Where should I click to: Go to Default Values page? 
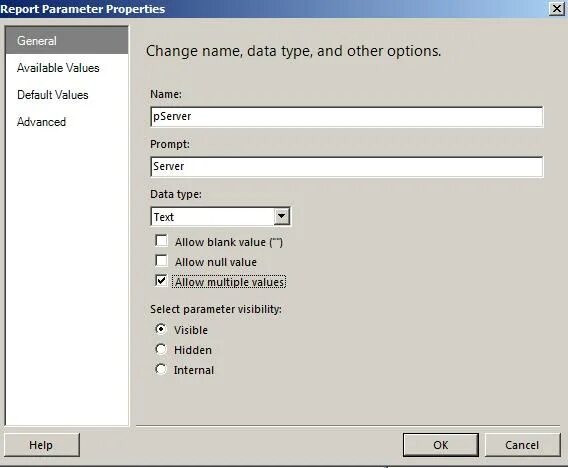[53, 95]
